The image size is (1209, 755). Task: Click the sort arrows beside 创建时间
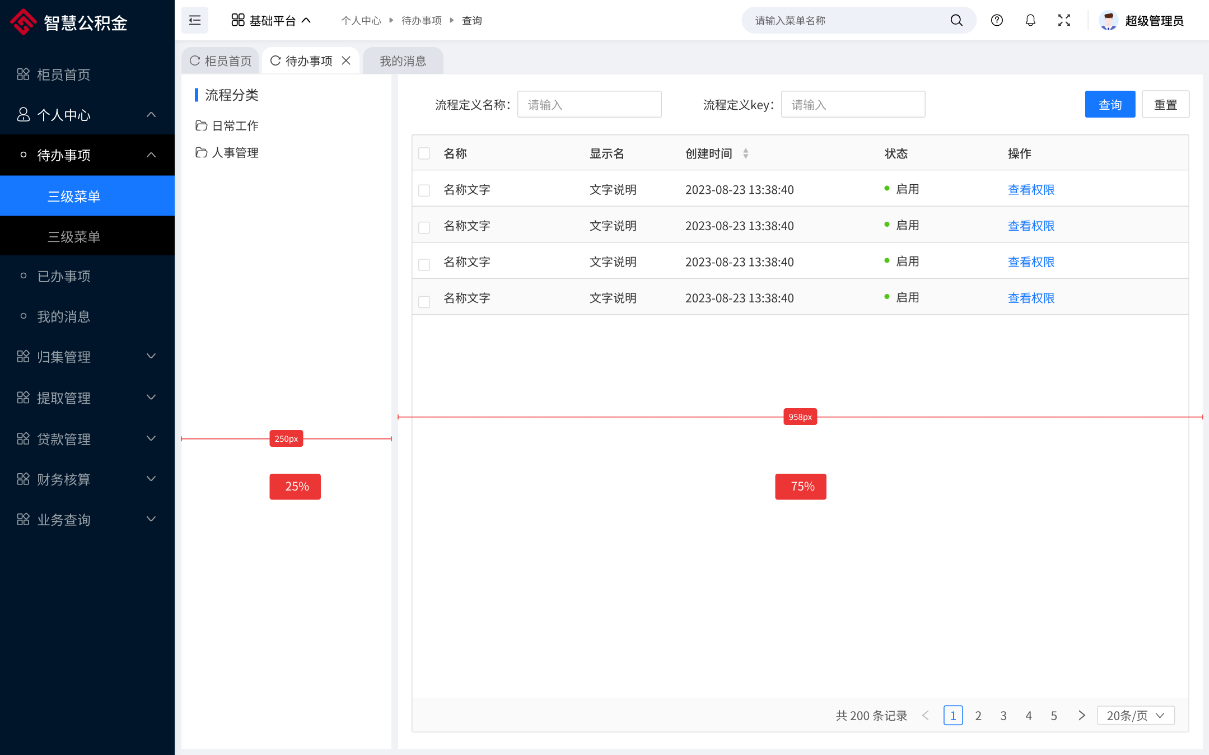pyautogui.click(x=745, y=154)
